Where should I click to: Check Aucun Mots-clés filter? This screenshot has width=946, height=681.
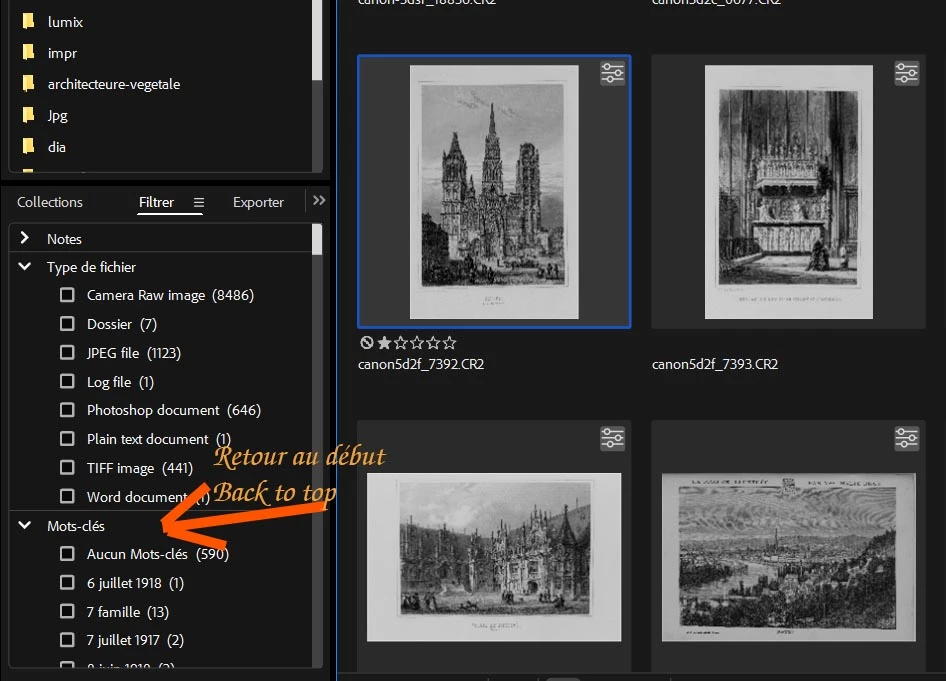67,554
